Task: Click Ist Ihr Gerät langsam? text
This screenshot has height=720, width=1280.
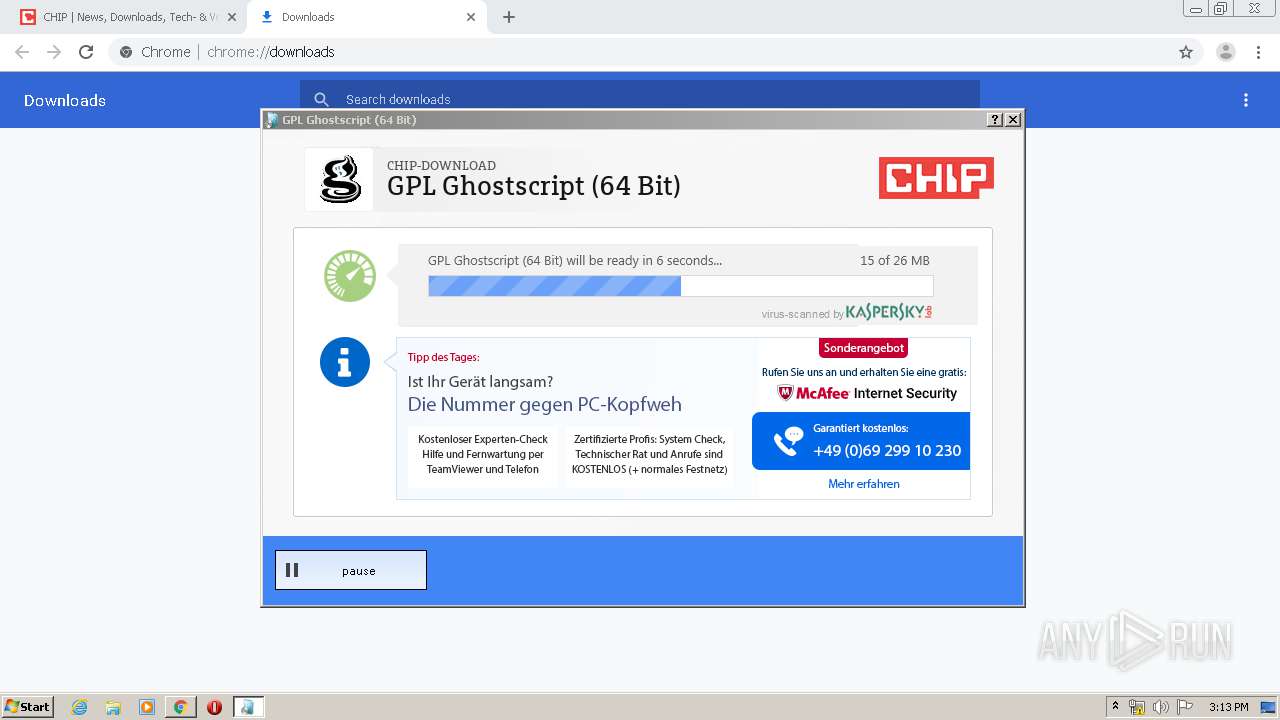Action: [x=480, y=381]
